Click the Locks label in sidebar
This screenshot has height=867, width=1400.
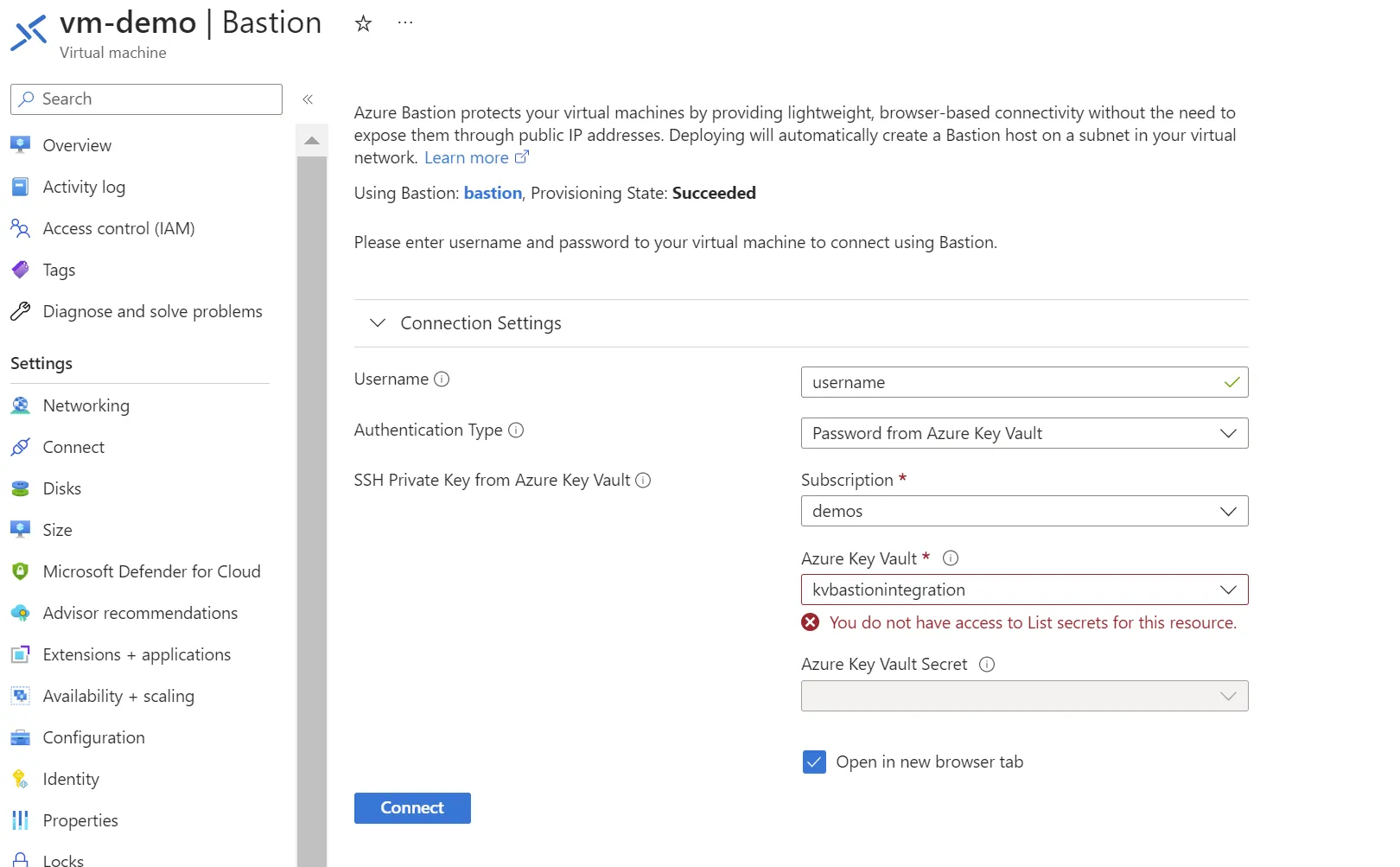tap(63, 860)
